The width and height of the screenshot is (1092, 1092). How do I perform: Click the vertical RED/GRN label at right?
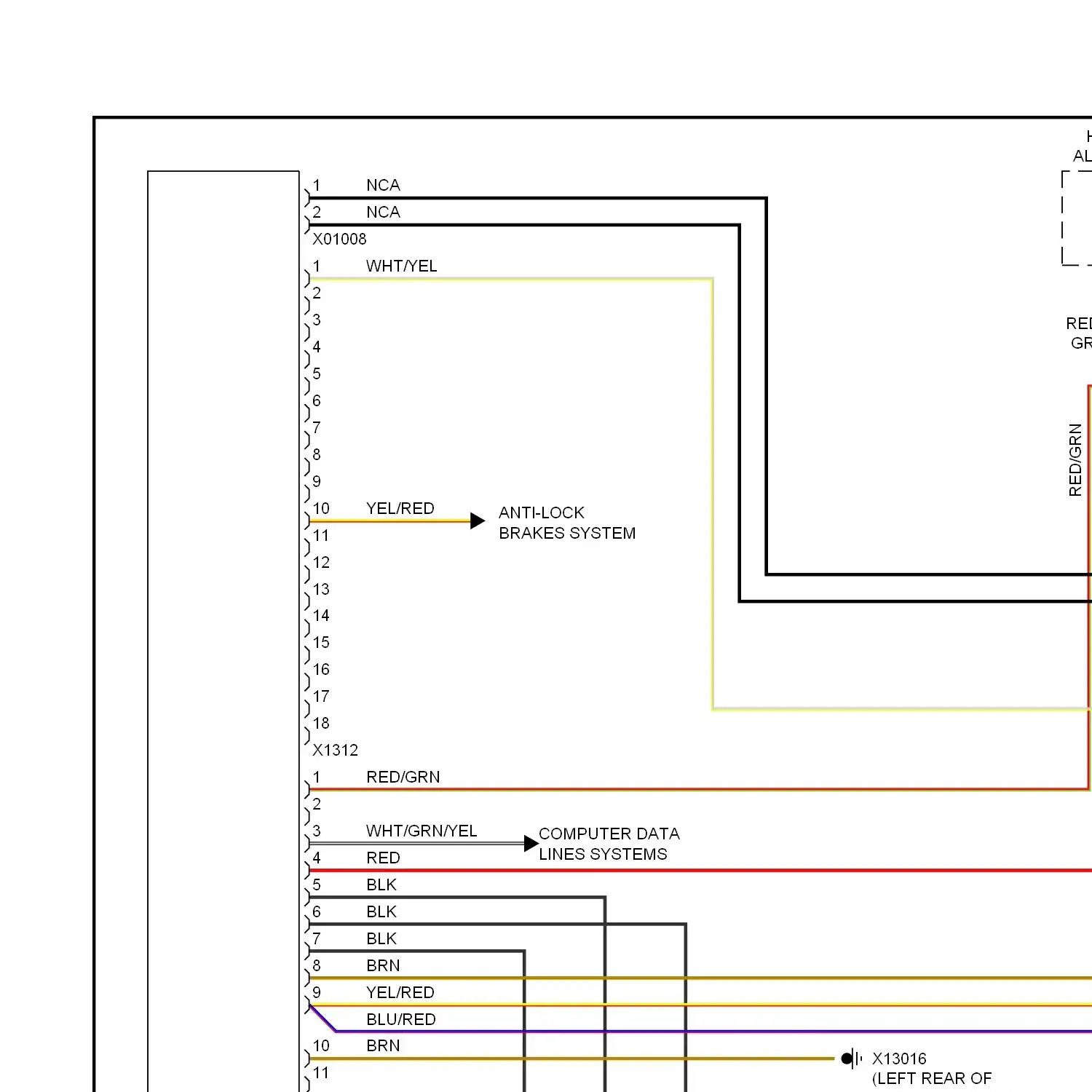1075,460
